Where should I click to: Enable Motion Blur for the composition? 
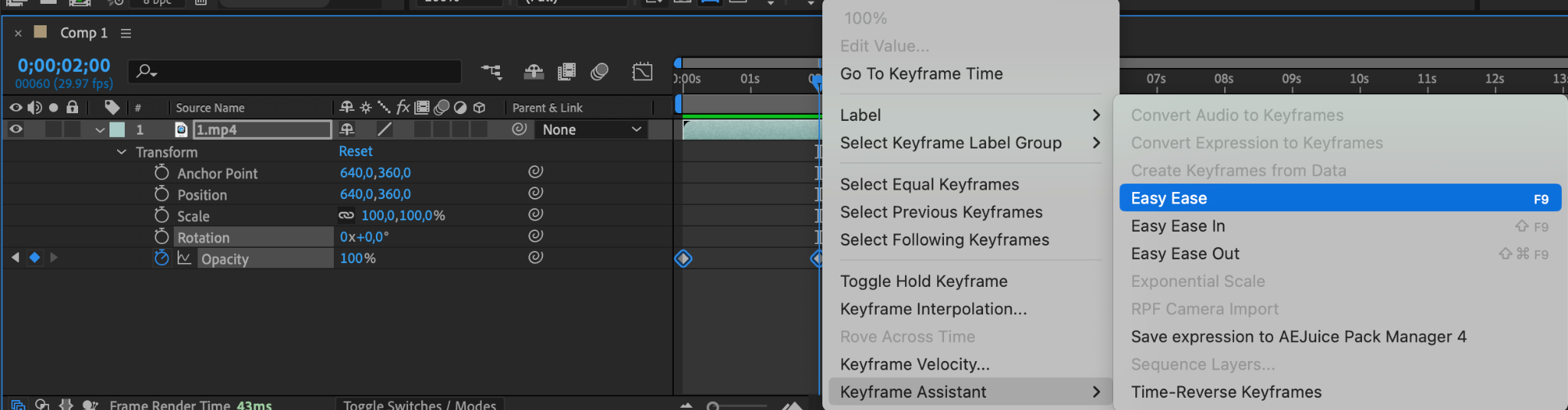[x=599, y=72]
